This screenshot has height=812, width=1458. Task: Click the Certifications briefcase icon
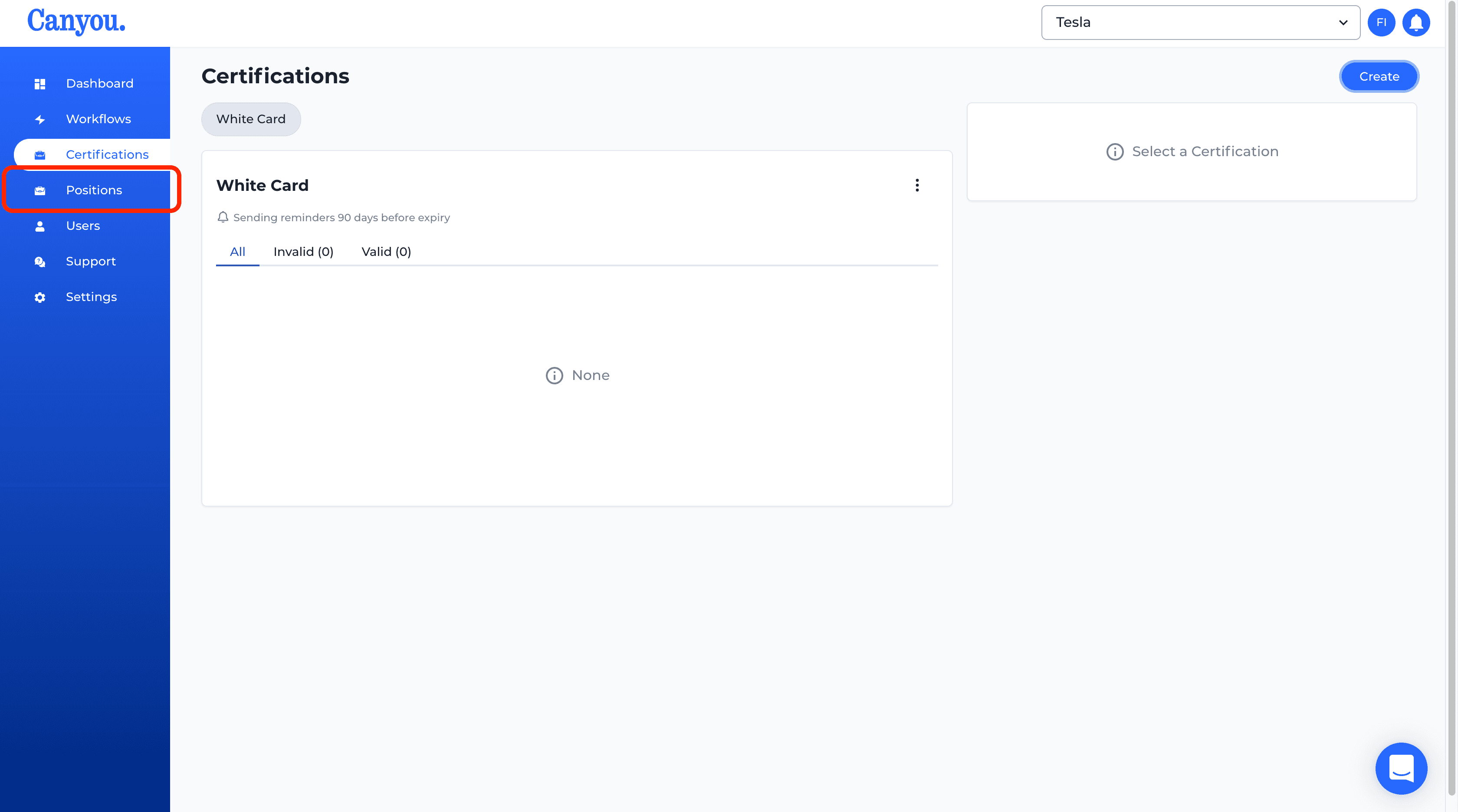[39, 155]
